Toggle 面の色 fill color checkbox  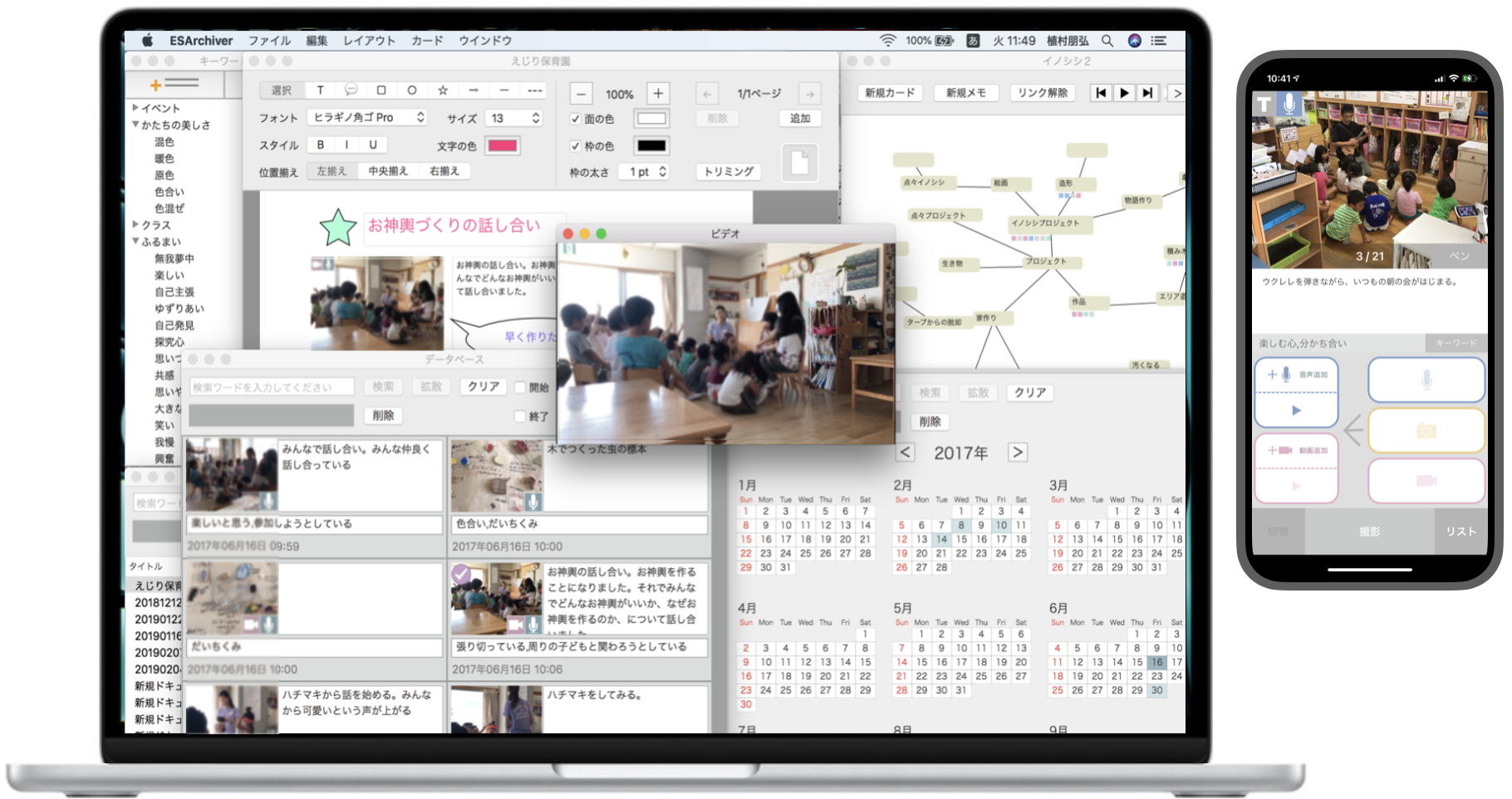click(575, 119)
